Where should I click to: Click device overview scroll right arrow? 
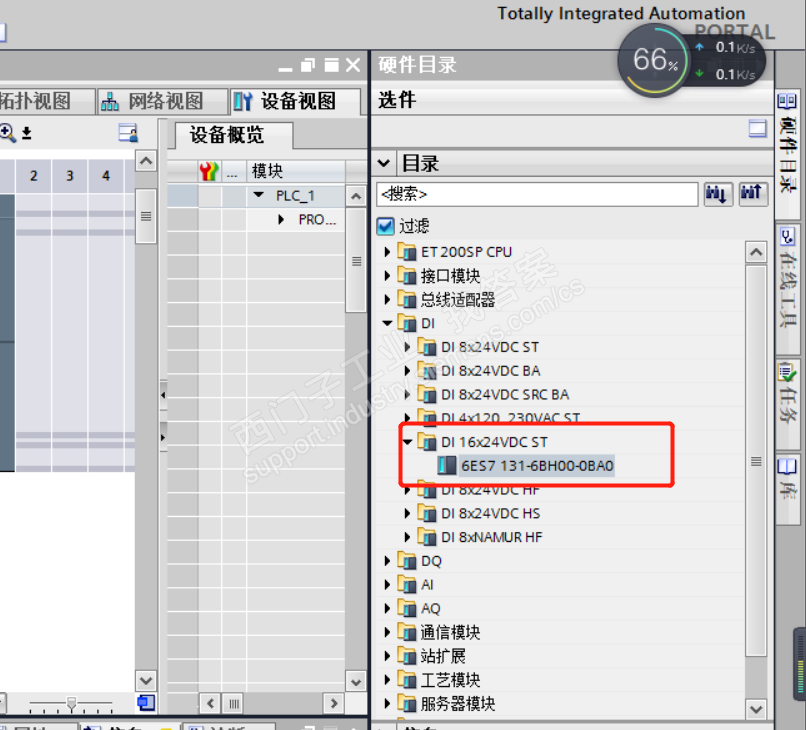(x=334, y=703)
